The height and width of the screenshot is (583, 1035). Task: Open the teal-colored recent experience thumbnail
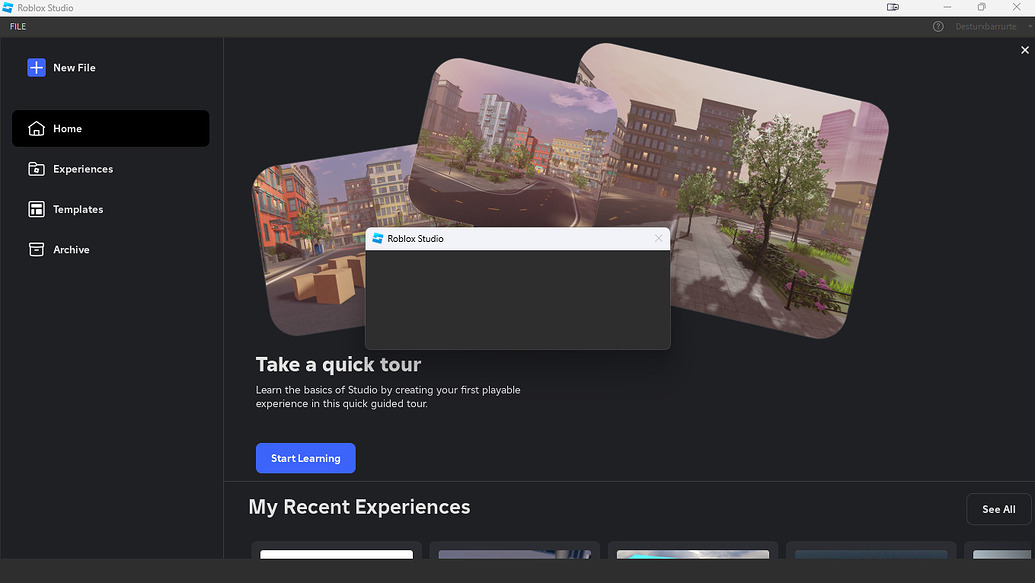692,560
